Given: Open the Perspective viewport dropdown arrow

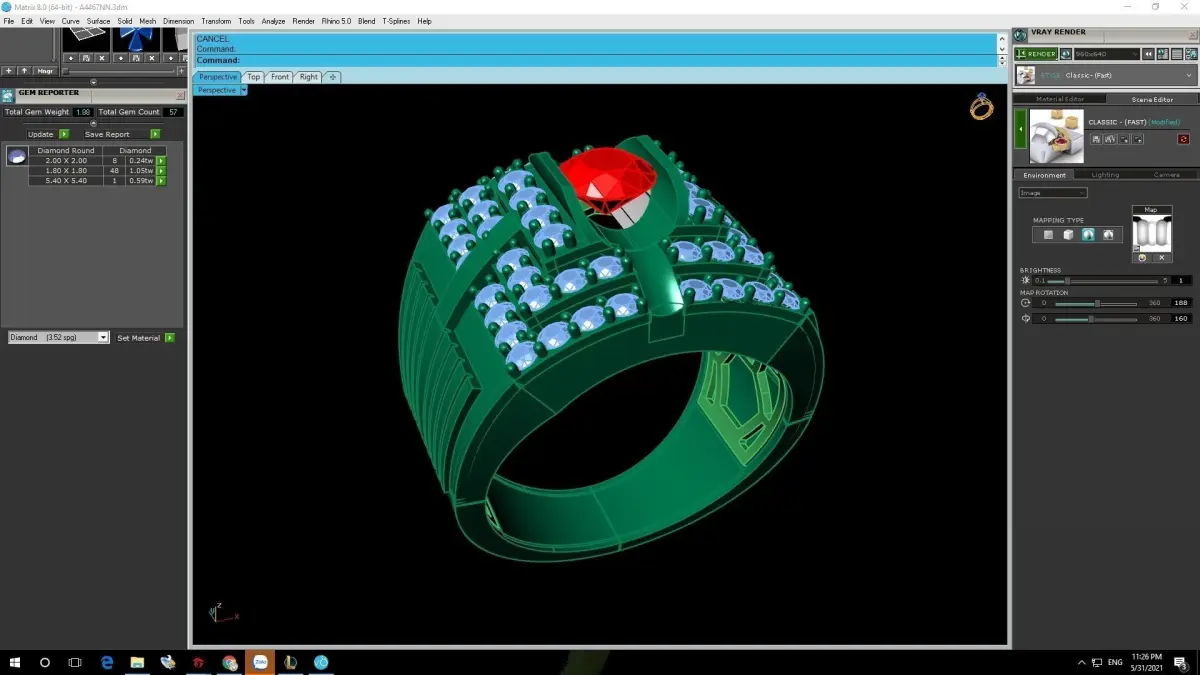Looking at the screenshot, I should (x=243, y=90).
